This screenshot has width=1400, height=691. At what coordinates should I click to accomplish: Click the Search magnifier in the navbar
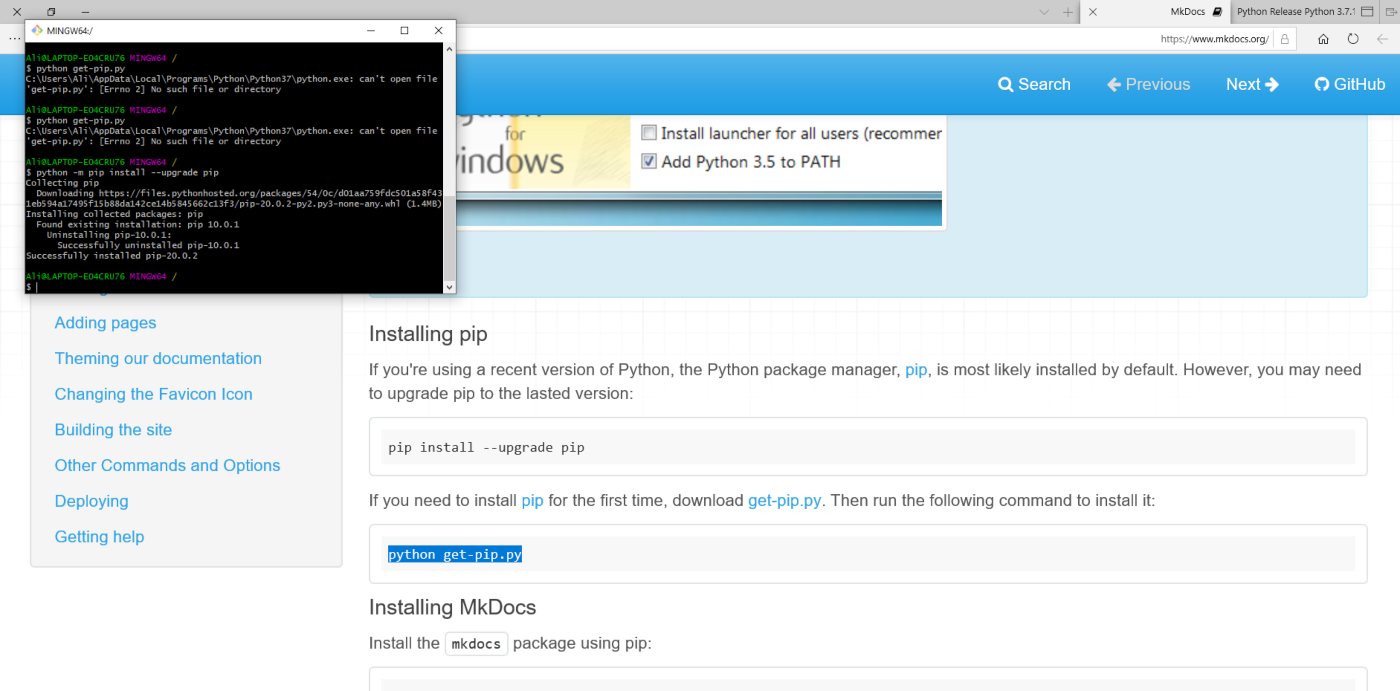pos(1006,85)
